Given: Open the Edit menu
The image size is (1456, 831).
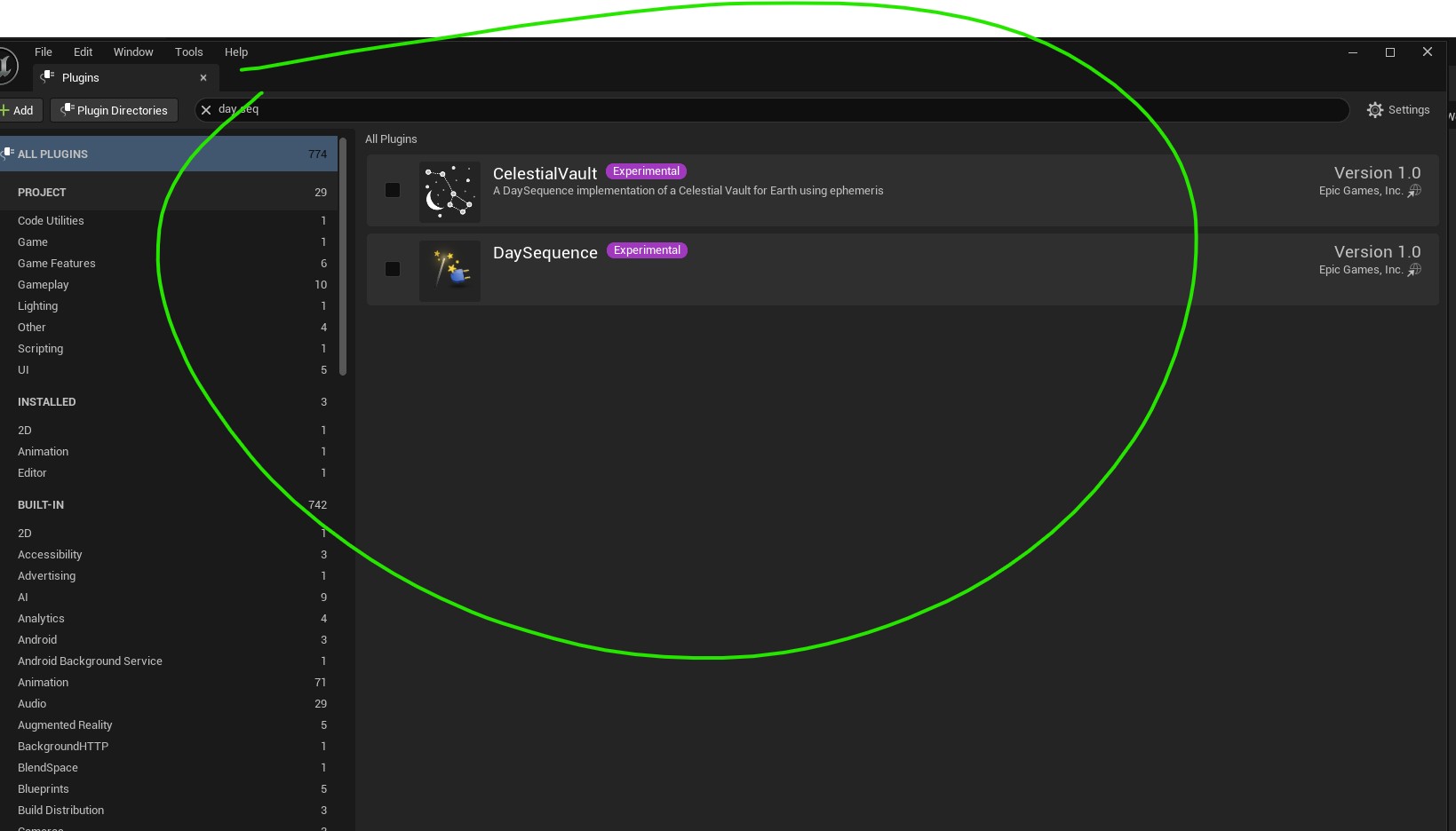Looking at the screenshot, I should 84,52.
